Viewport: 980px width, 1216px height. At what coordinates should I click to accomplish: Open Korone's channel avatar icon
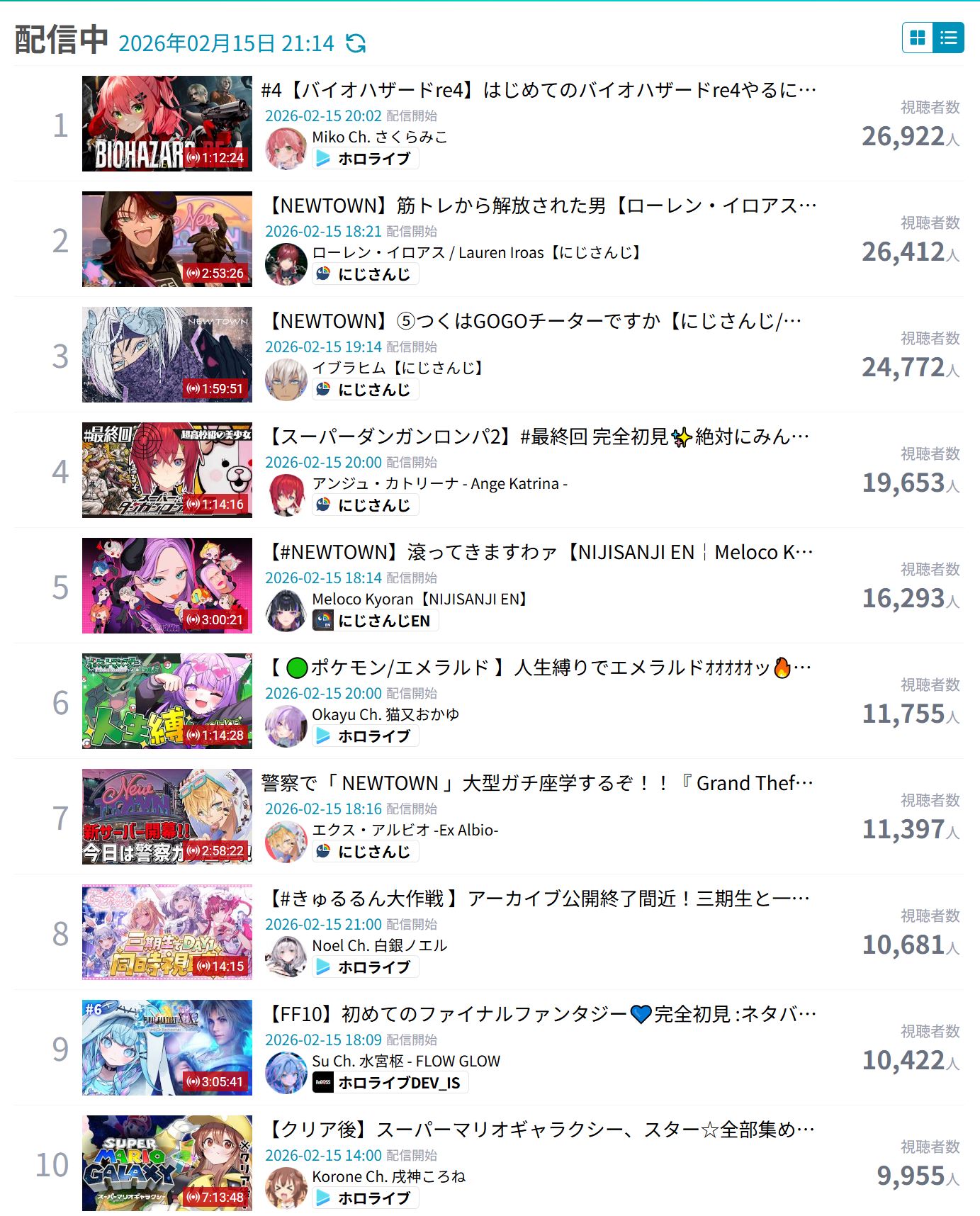tap(286, 1188)
